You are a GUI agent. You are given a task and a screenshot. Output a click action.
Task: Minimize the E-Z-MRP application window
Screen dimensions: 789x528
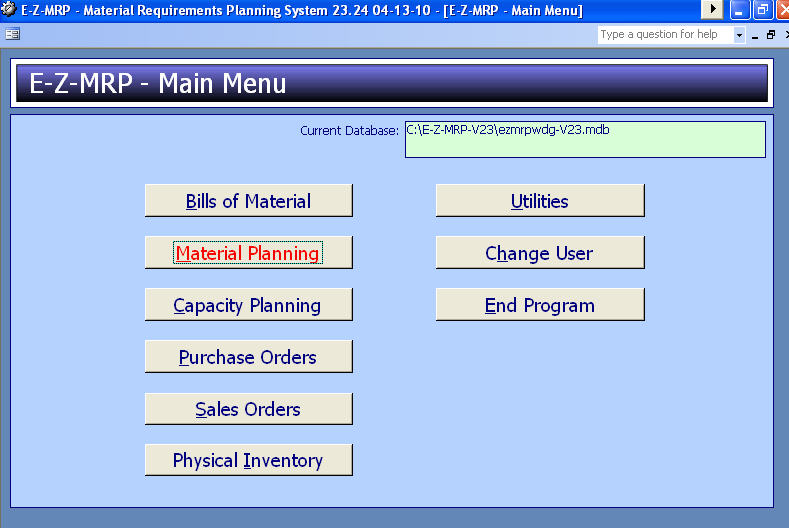[740, 10]
